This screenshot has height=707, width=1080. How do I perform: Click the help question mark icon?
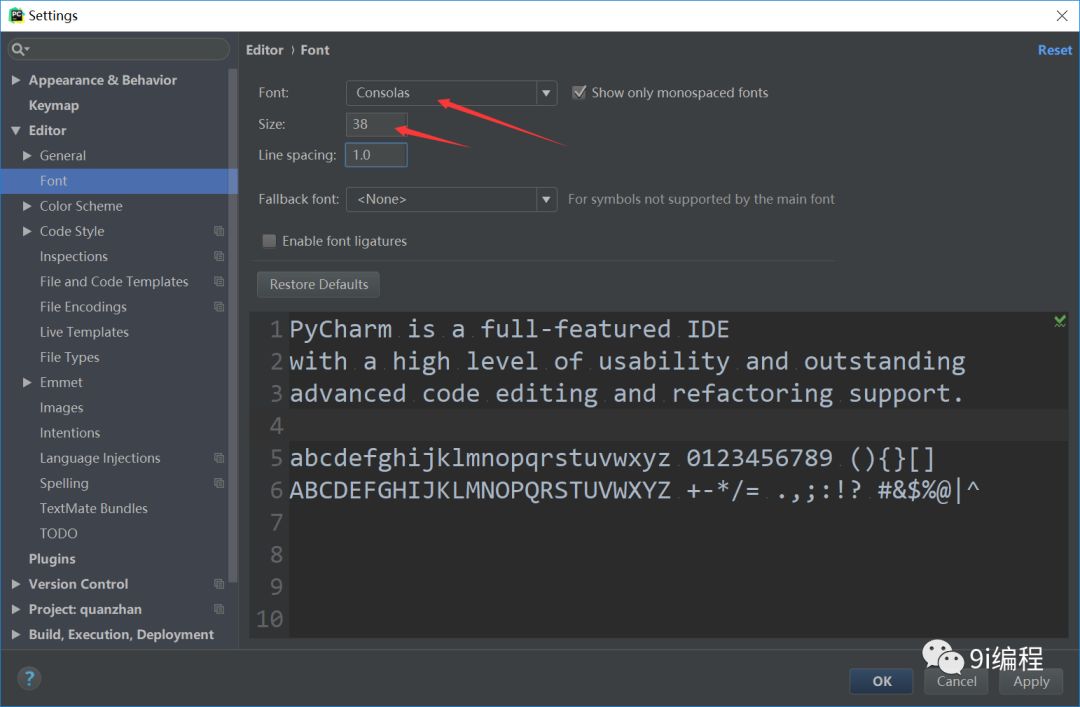pos(29,678)
